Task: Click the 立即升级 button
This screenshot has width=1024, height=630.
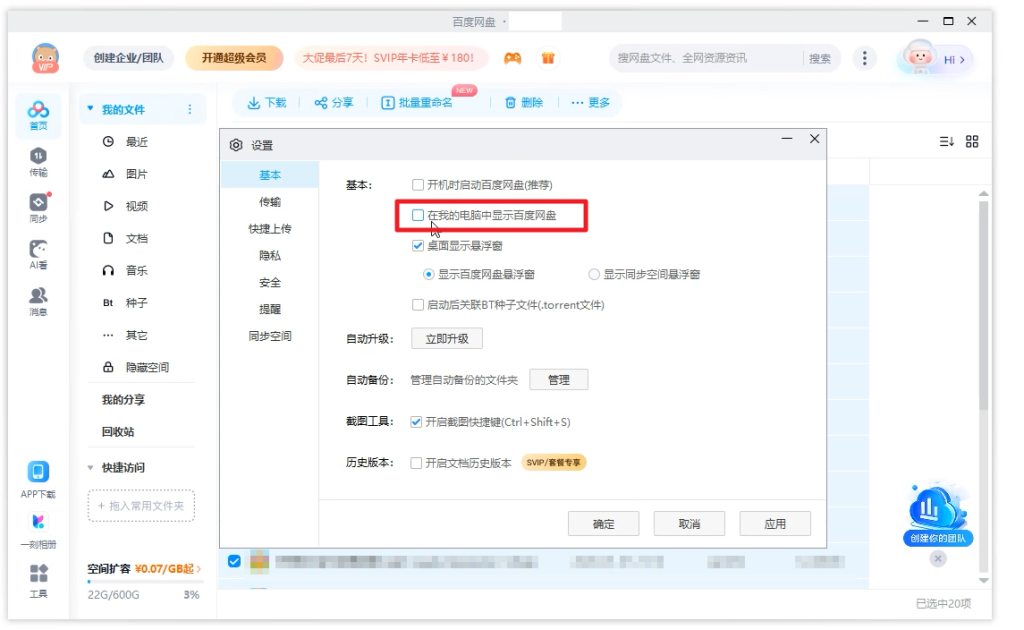Action: [446, 339]
